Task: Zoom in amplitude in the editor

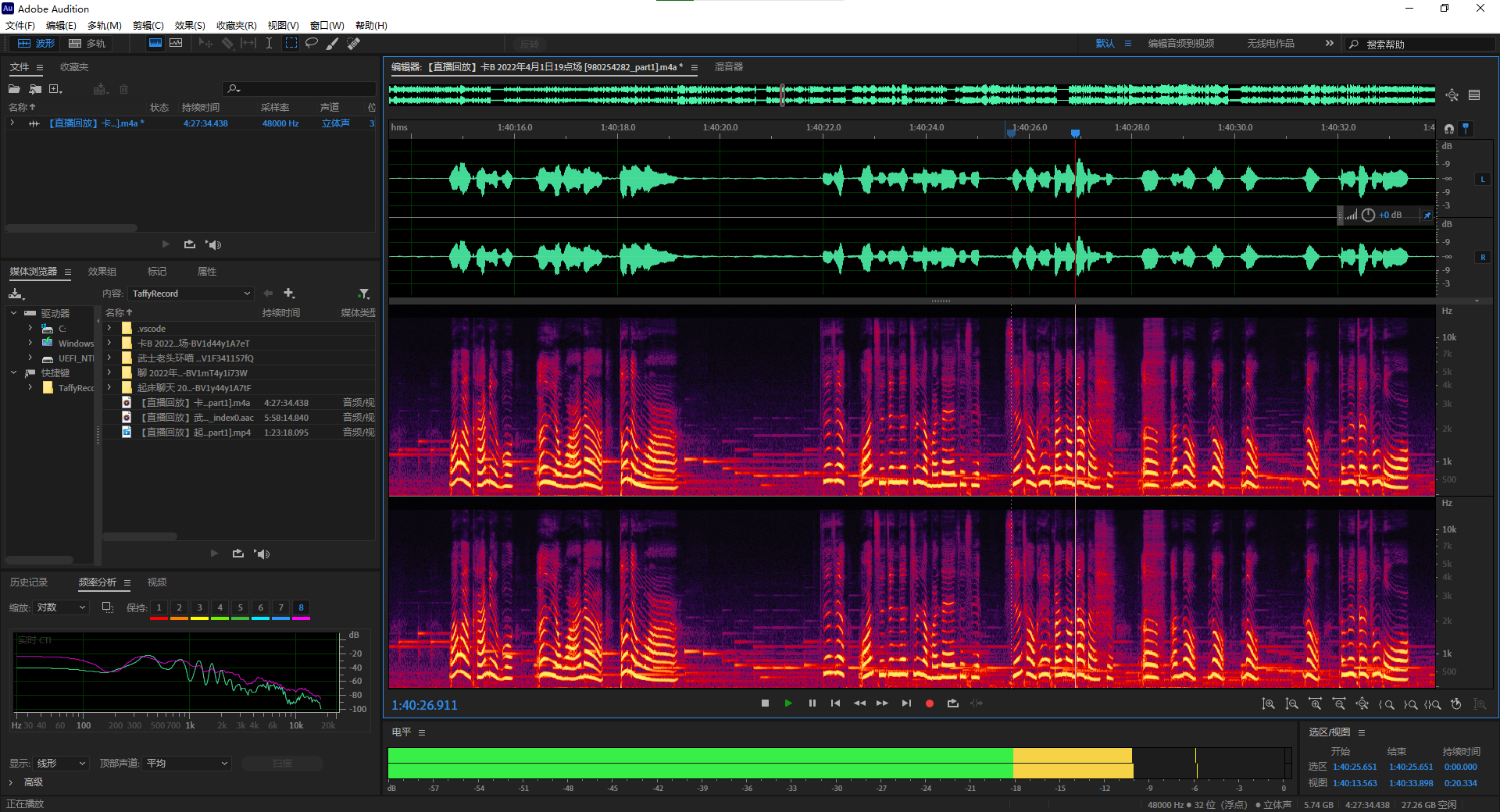Action: point(1268,704)
